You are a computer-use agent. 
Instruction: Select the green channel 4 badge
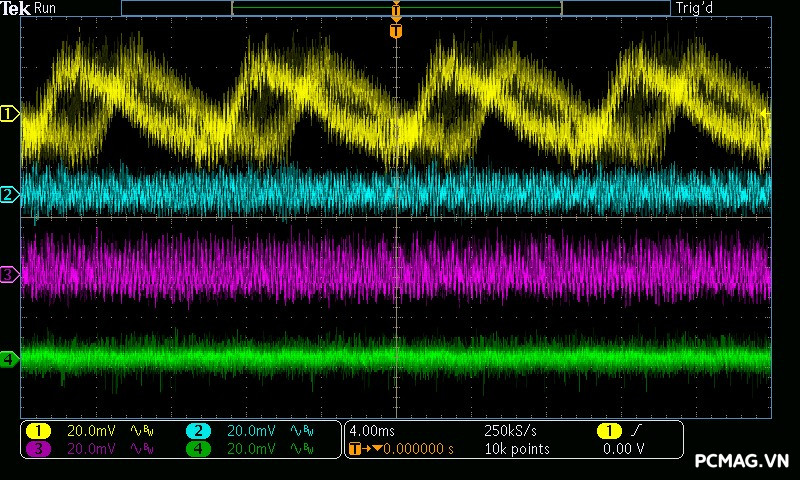coord(198,449)
